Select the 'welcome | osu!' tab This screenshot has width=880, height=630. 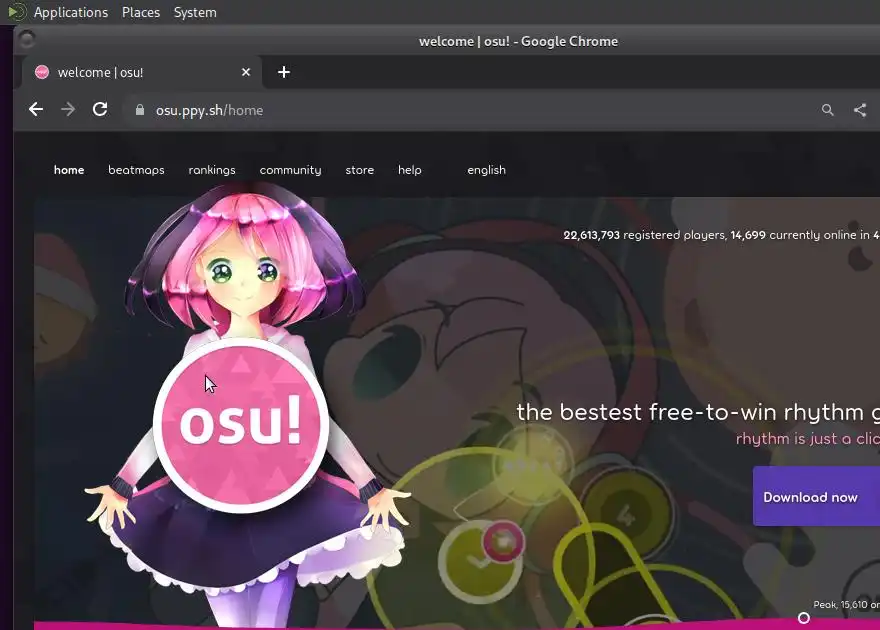143,72
